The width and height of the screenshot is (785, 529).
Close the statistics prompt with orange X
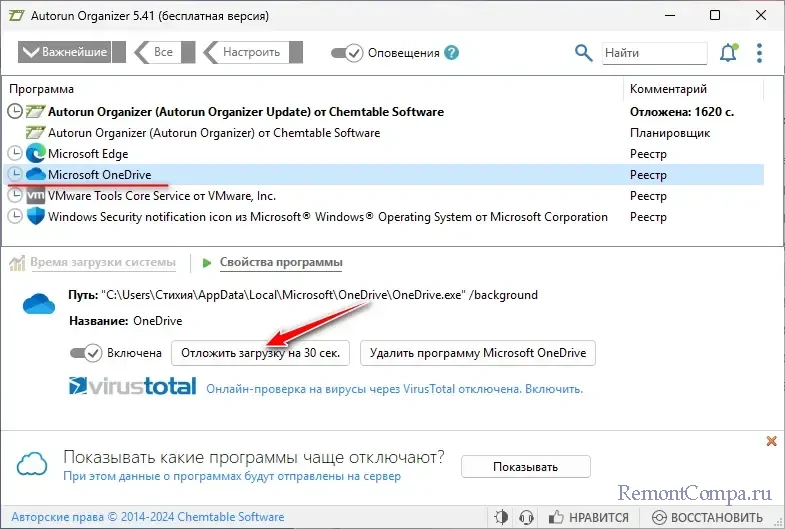click(771, 441)
